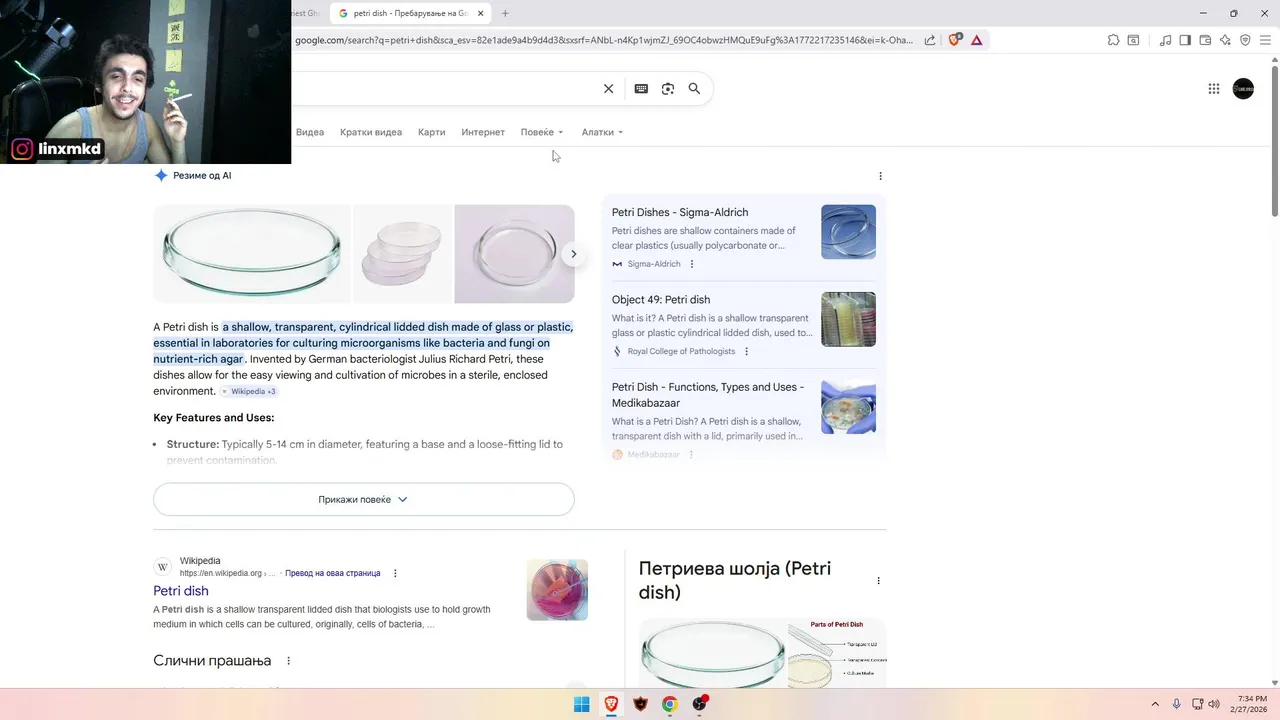Switch to the Видеа tab
Viewport: 1280px width, 720px height.
coord(310,132)
